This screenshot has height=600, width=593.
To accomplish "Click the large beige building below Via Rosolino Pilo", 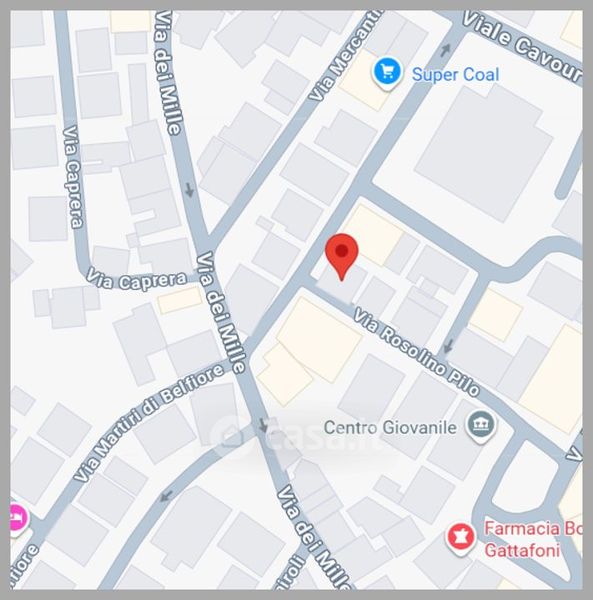I will click(319, 339).
